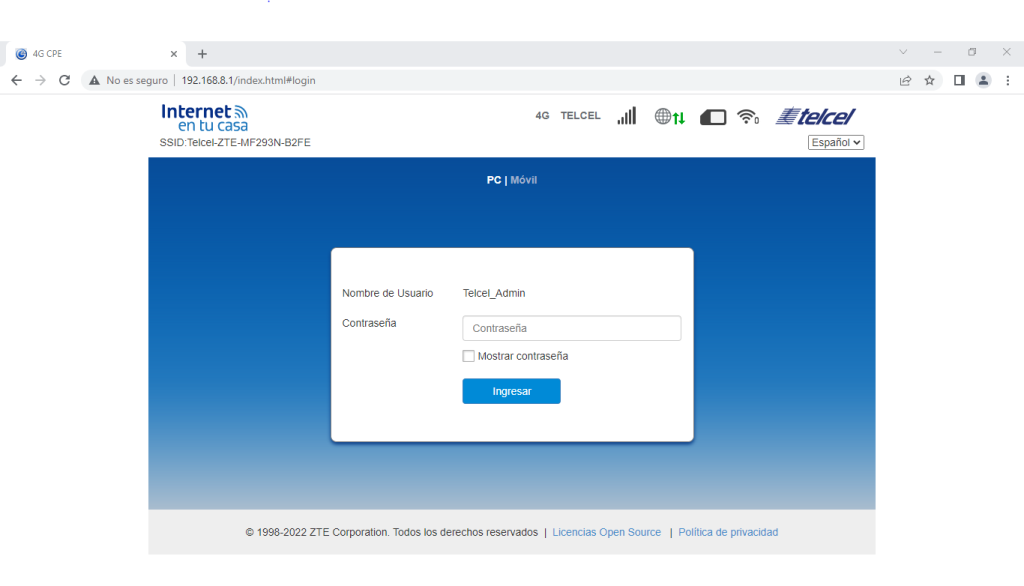1024x586 pixels.
Task: Click the Ingresar login button
Action: [x=511, y=391]
